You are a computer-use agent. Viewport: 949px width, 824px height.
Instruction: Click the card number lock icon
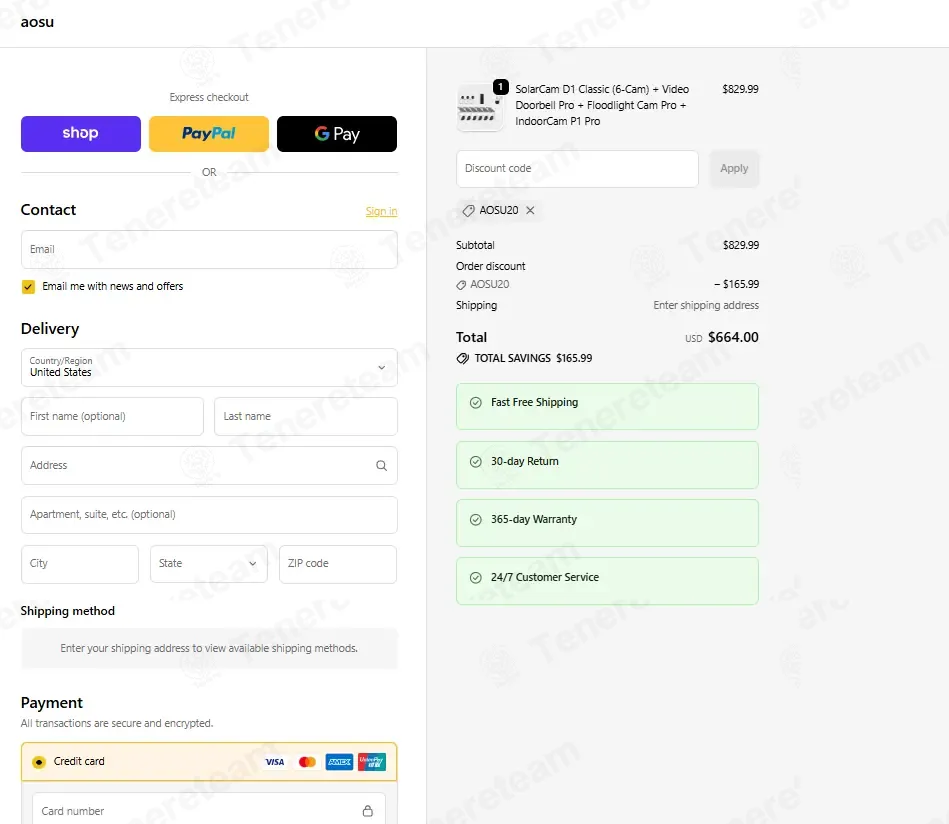coord(368,811)
